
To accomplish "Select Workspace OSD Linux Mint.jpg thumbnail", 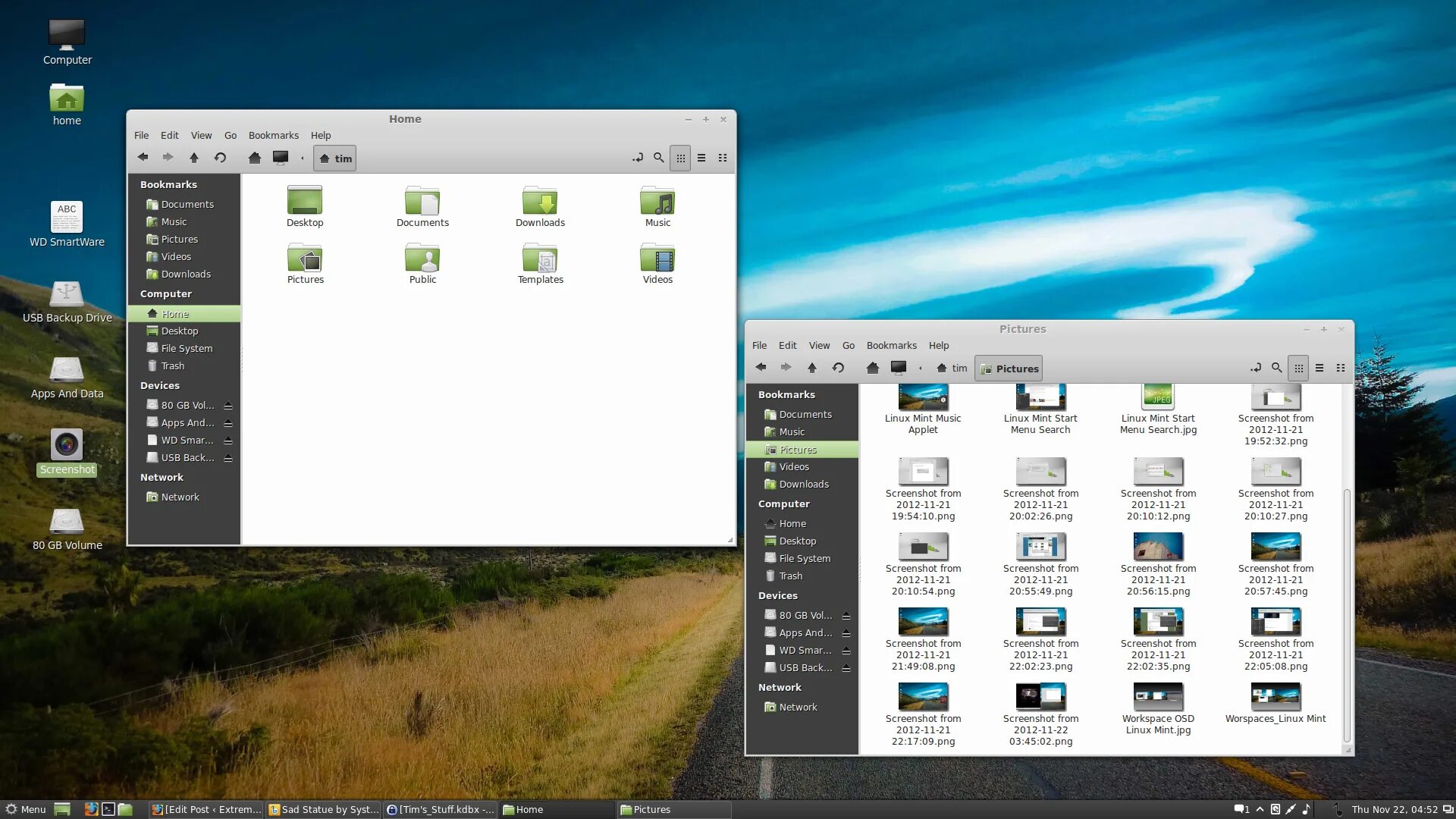I will pos(1158,698).
